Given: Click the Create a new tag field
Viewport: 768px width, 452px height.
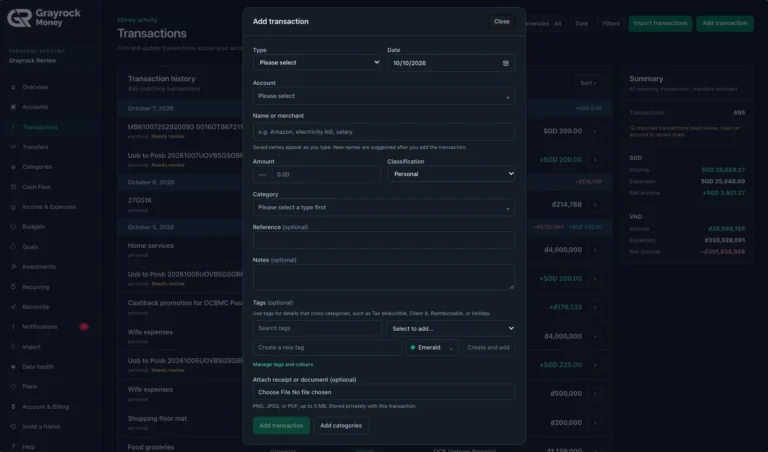Looking at the screenshot, I should [327, 348].
